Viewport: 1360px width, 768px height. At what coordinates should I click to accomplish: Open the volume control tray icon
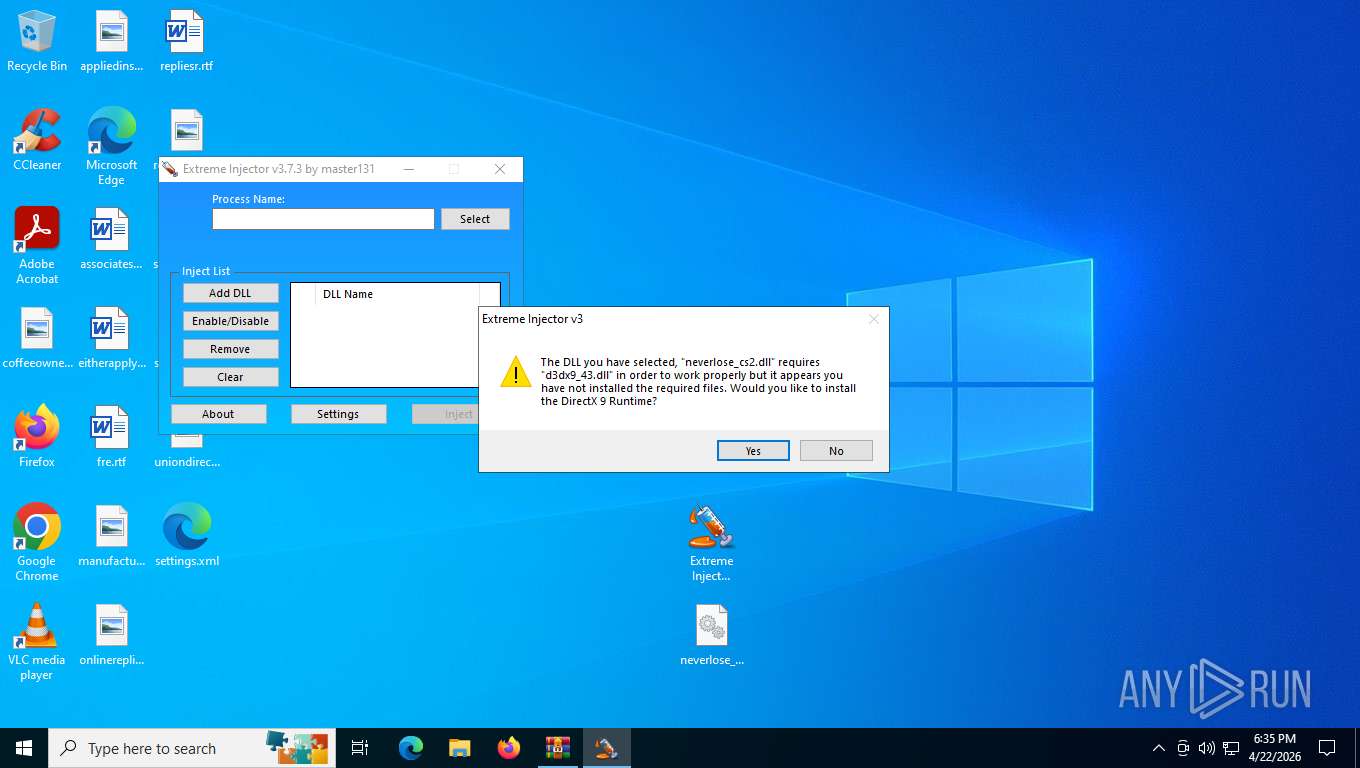(1206, 748)
